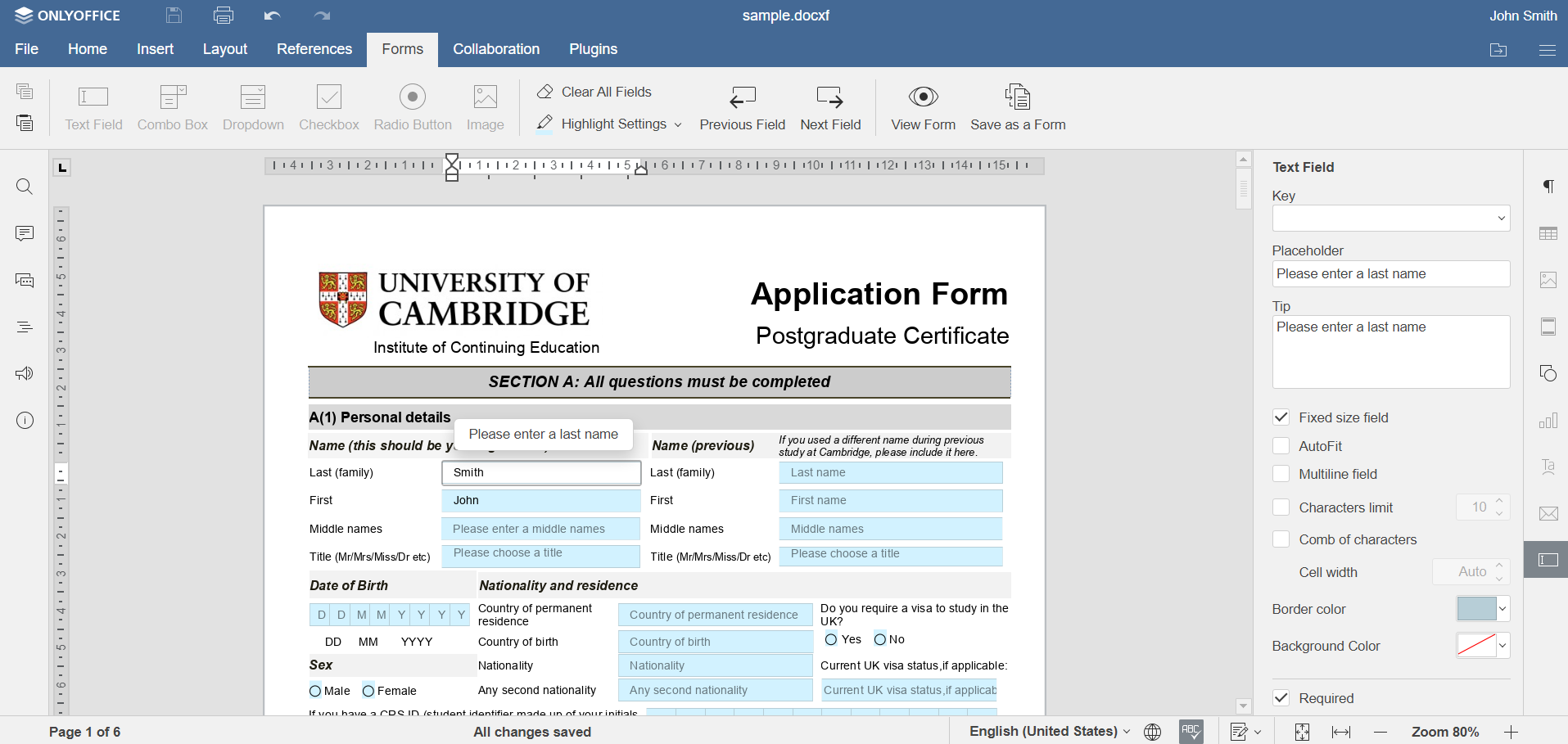The height and width of the screenshot is (744, 1568).
Task: Open the File menu
Action: (26, 49)
